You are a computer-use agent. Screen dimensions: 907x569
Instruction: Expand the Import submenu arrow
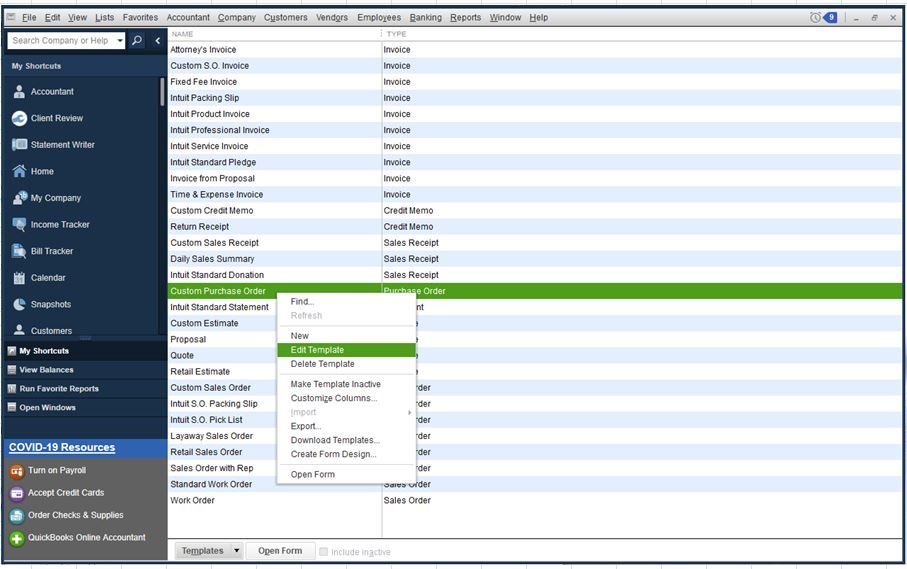tap(409, 412)
